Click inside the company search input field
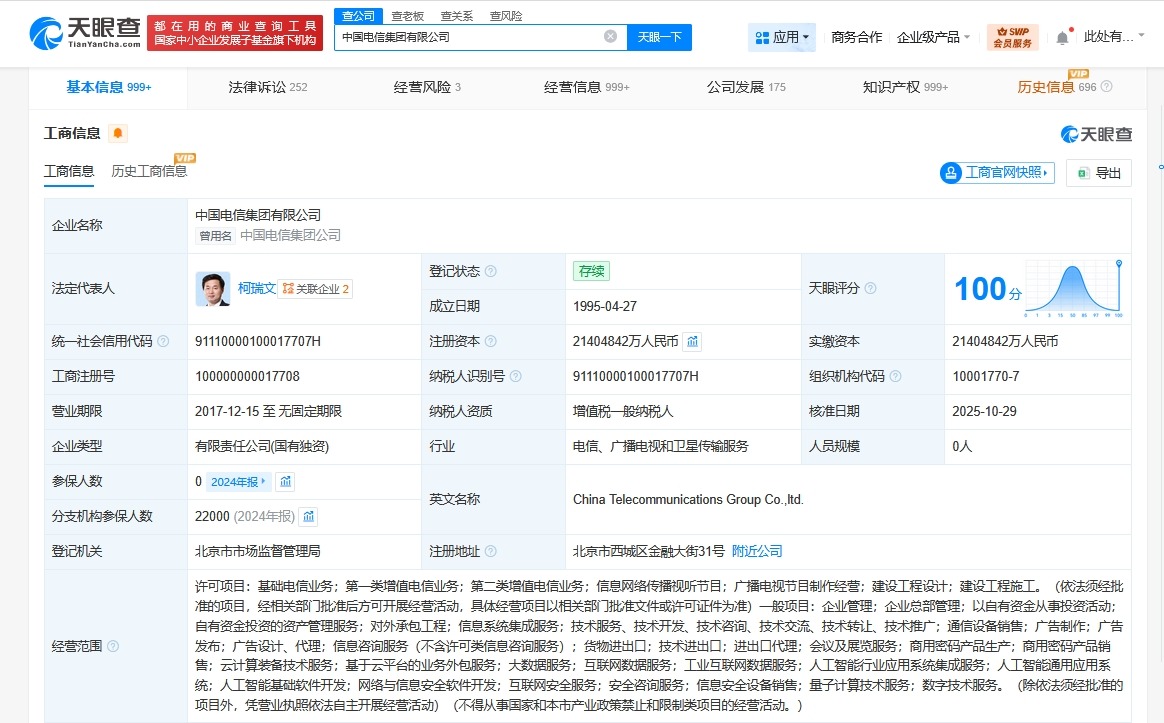Image resolution: width=1164 pixels, height=723 pixels. click(x=460, y=36)
